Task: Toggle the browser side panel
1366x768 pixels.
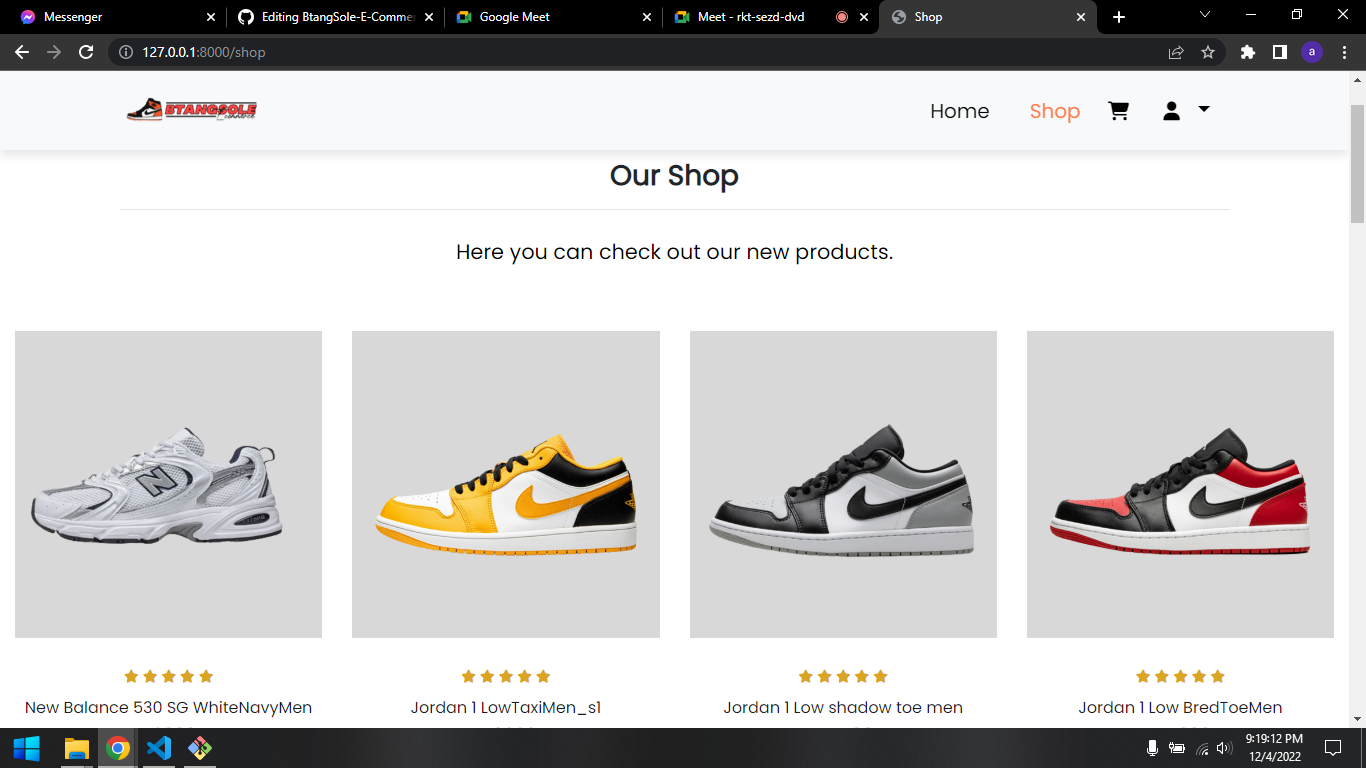Action: tap(1279, 52)
